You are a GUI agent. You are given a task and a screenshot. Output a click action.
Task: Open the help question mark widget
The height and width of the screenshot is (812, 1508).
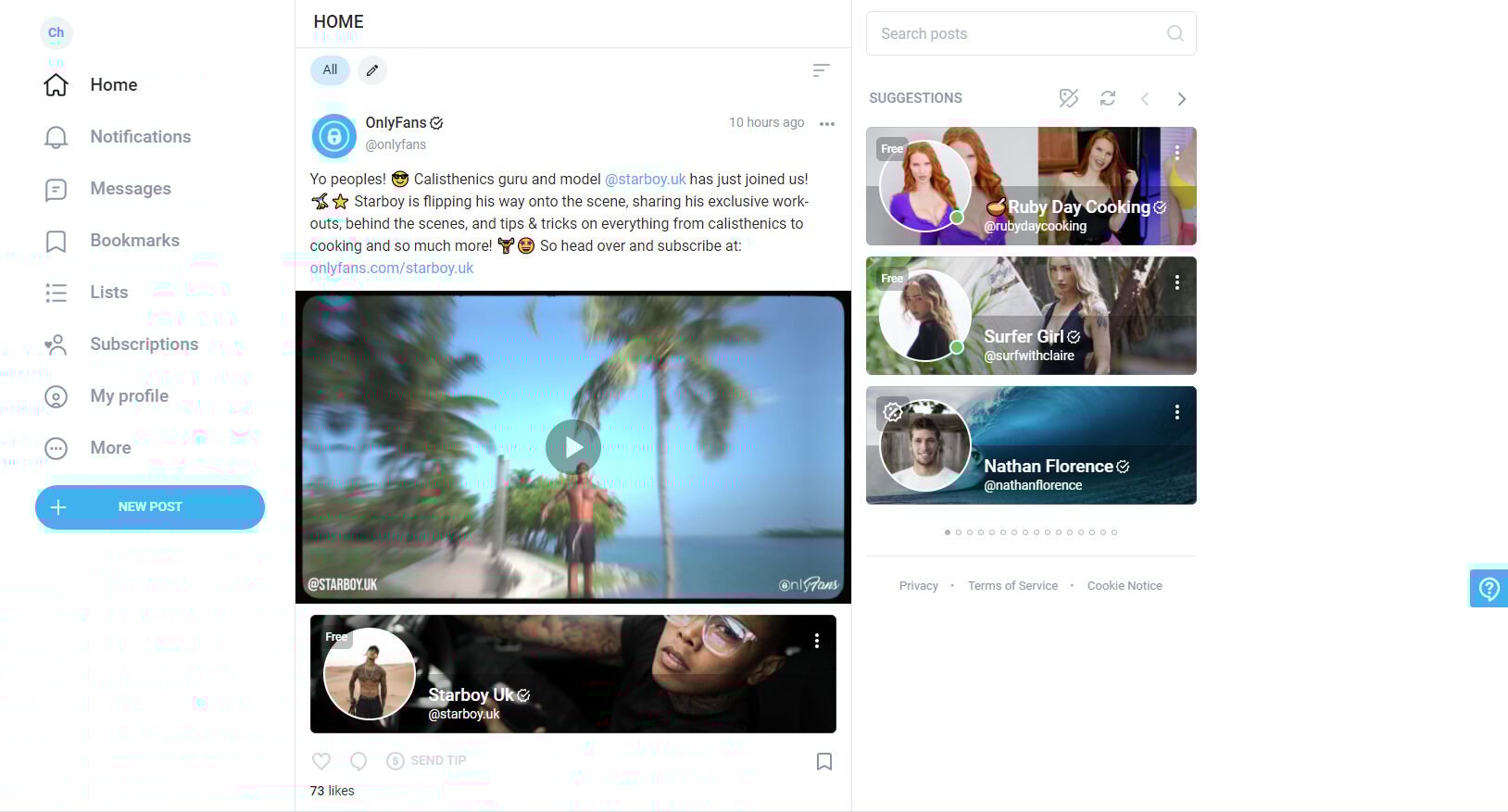1489,588
